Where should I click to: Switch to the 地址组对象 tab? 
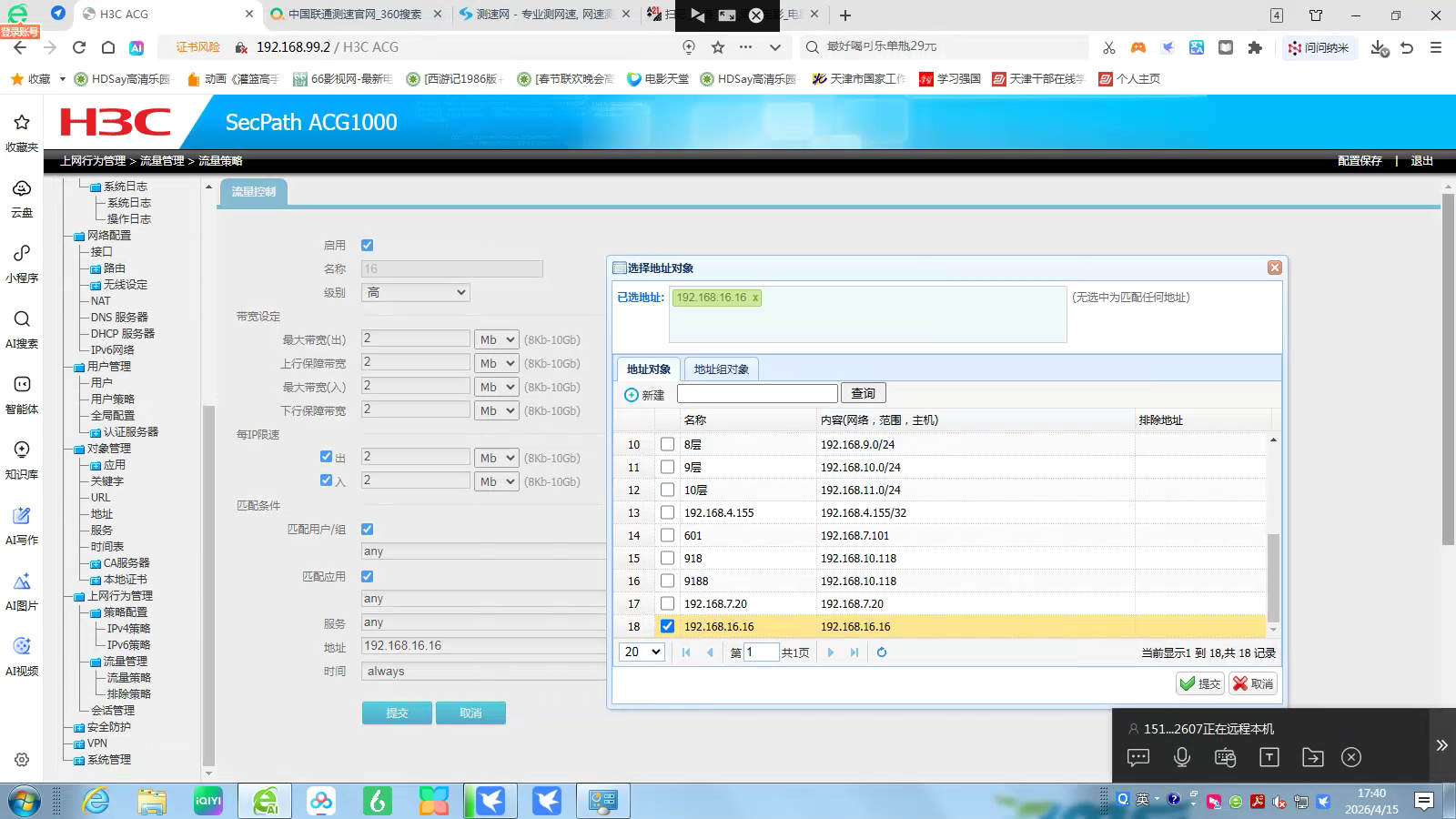tap(721, 369)
